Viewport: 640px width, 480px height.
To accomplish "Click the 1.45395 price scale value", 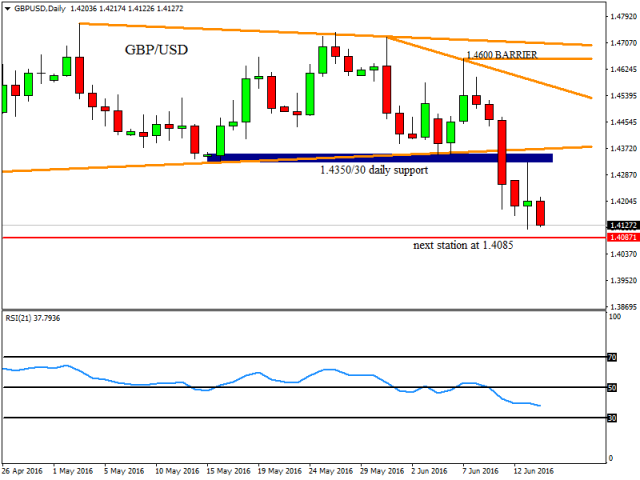I will point(623,96).
